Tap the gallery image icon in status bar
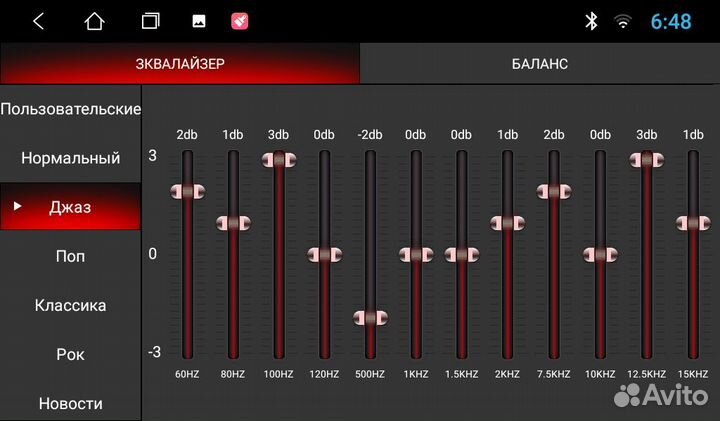This screenshot has height=421, width=720. (x=199, y=21)
